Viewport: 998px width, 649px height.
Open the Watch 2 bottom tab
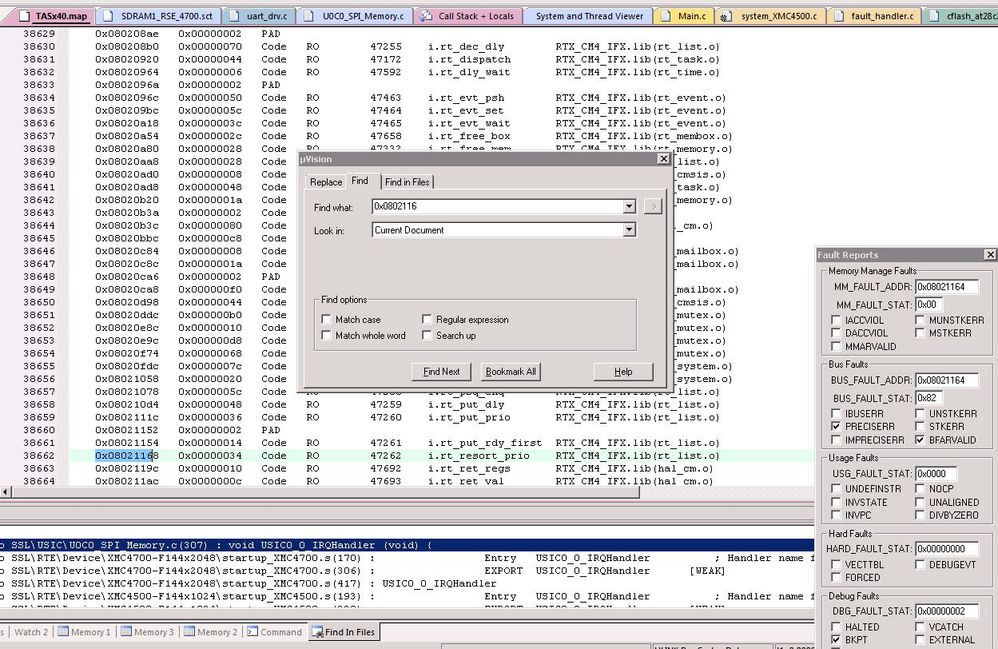pyautogui.click(x=30, y=632)
